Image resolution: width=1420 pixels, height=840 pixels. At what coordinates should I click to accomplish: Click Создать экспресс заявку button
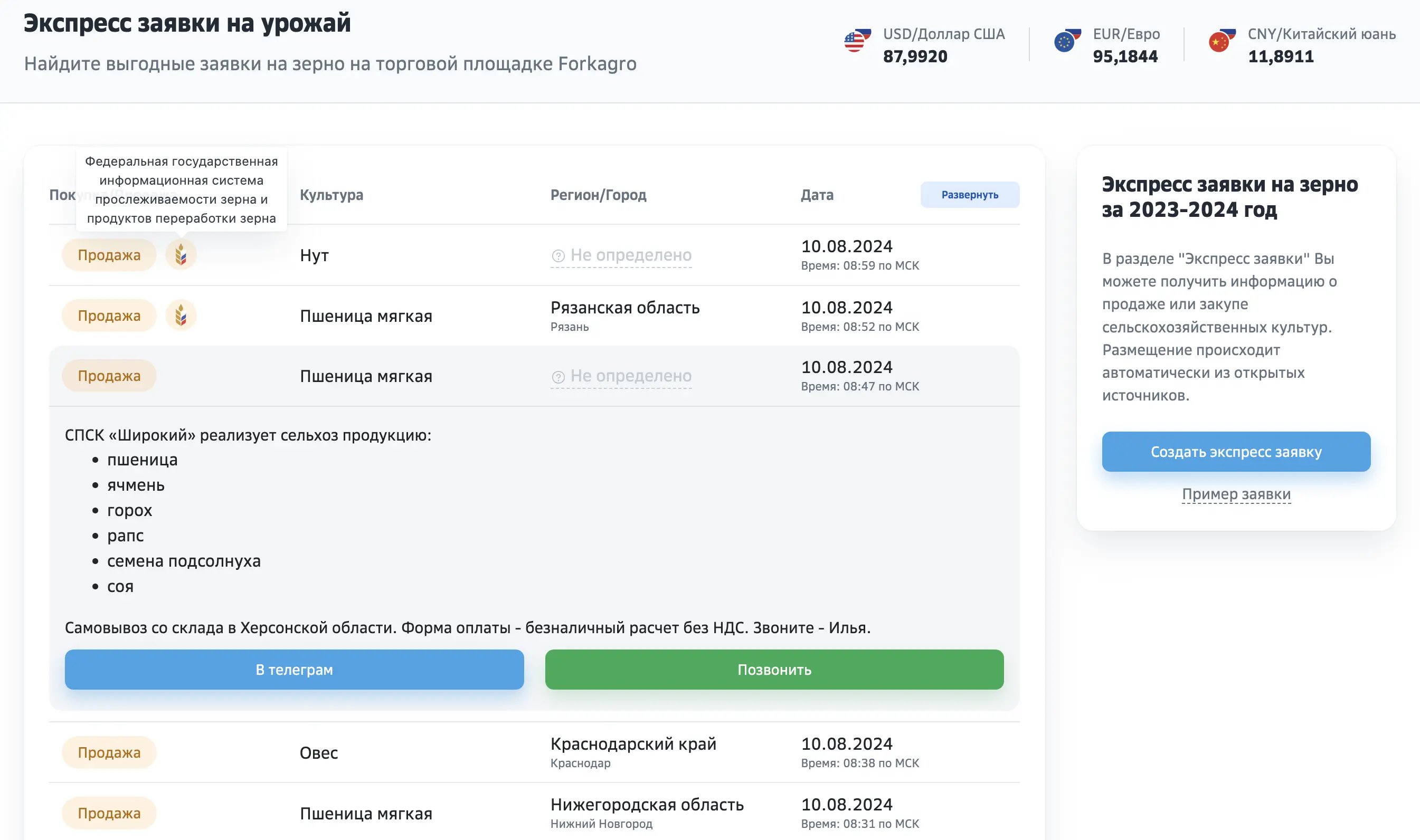pyautogui.click(x=1236, y=451)
